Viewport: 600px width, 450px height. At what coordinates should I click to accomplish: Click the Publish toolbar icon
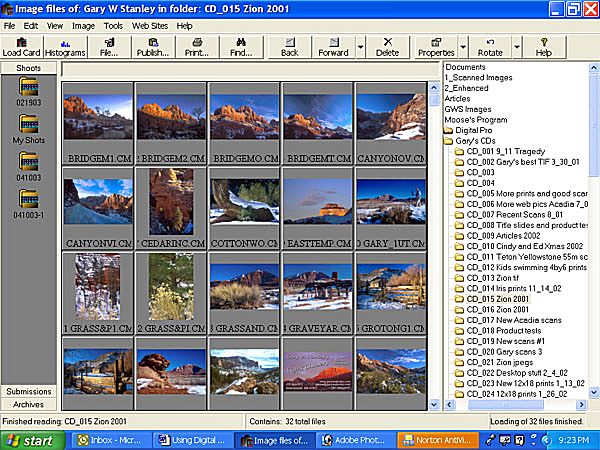[152, 46]
